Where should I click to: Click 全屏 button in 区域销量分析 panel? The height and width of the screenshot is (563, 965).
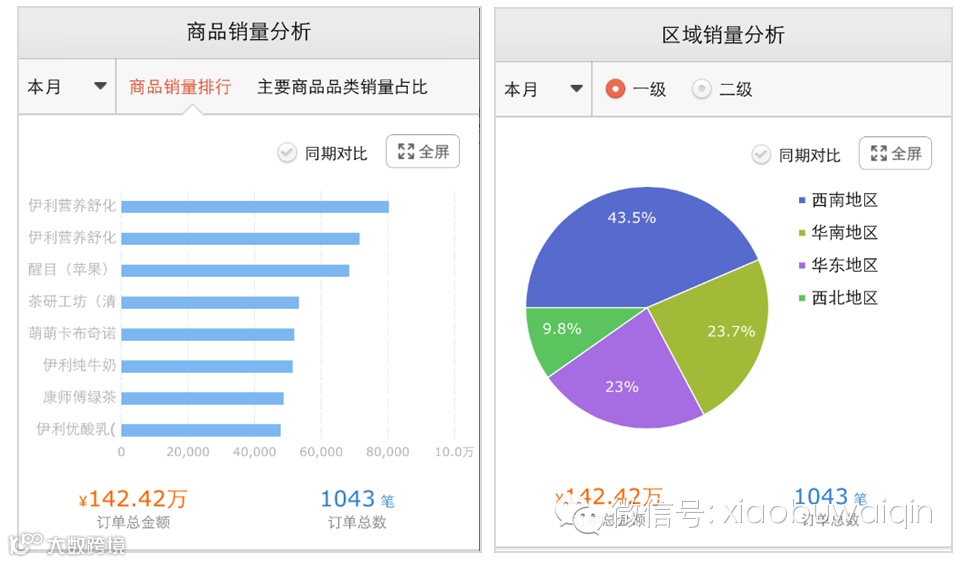coord(895,153)
